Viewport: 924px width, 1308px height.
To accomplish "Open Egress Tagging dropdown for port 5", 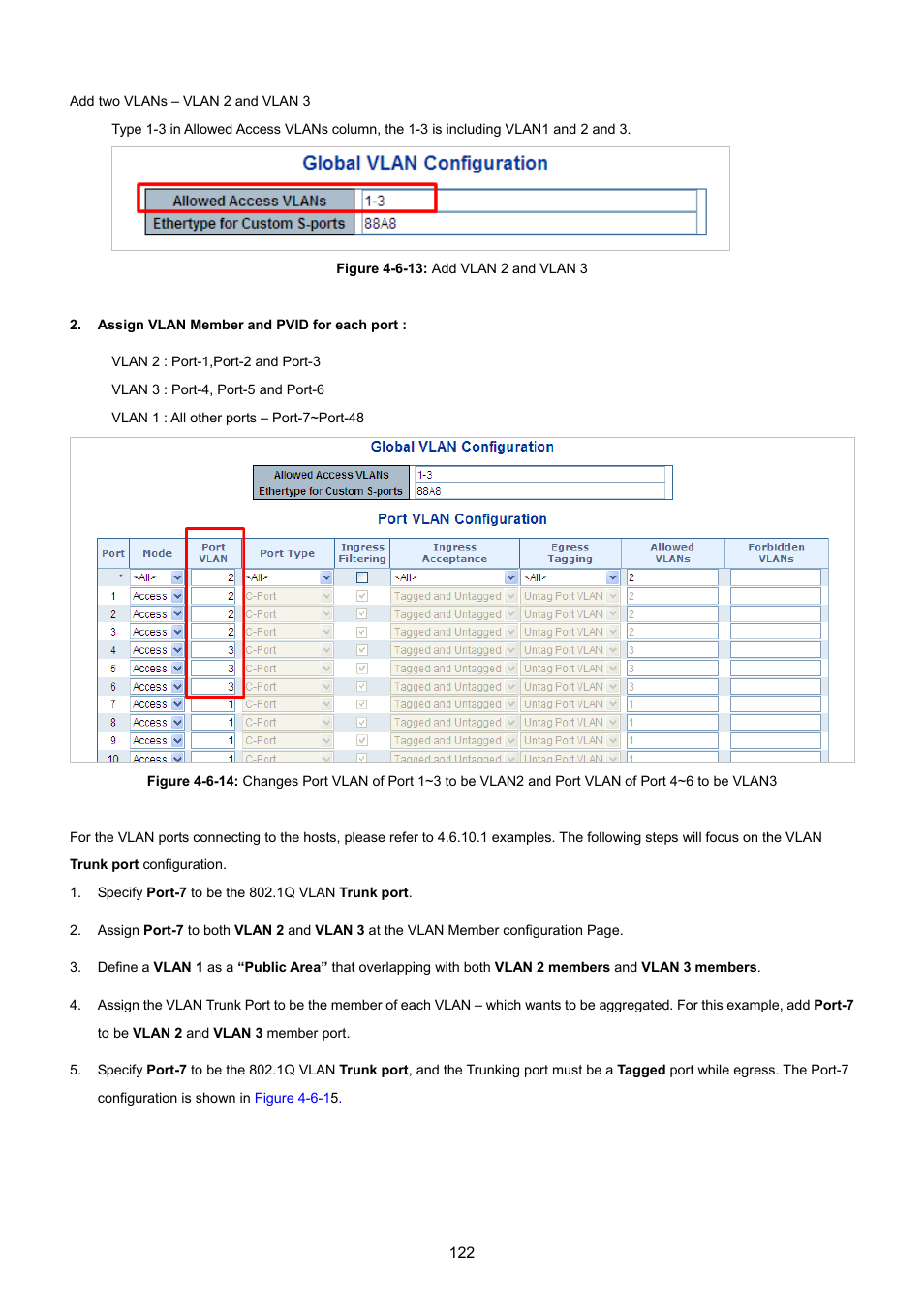I will (x=570, y=669).
